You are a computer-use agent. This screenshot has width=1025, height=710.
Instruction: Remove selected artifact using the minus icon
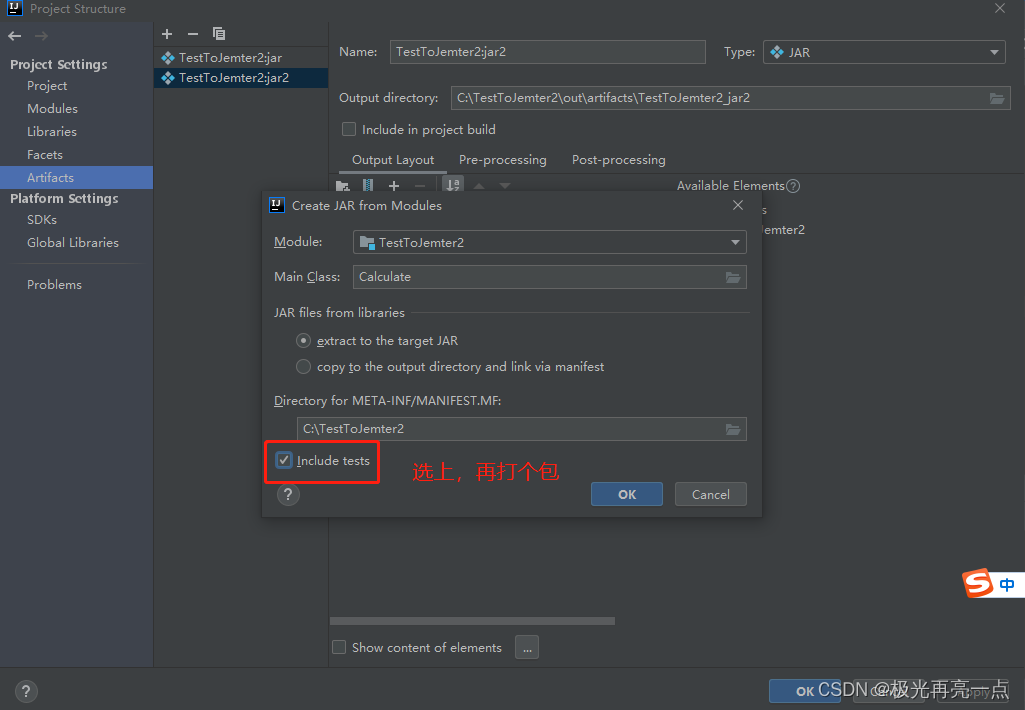click(191, 34)
